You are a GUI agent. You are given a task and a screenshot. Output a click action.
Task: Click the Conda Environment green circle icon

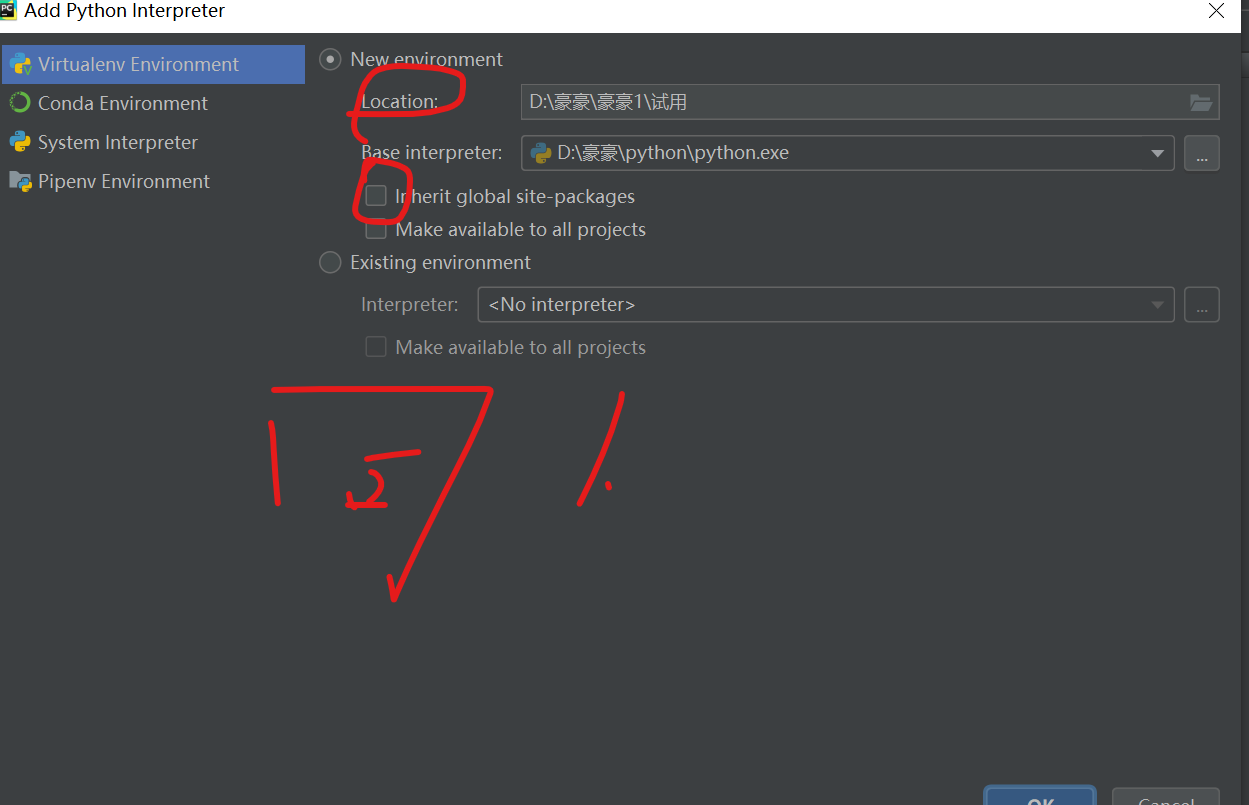(x=19, y=103)
